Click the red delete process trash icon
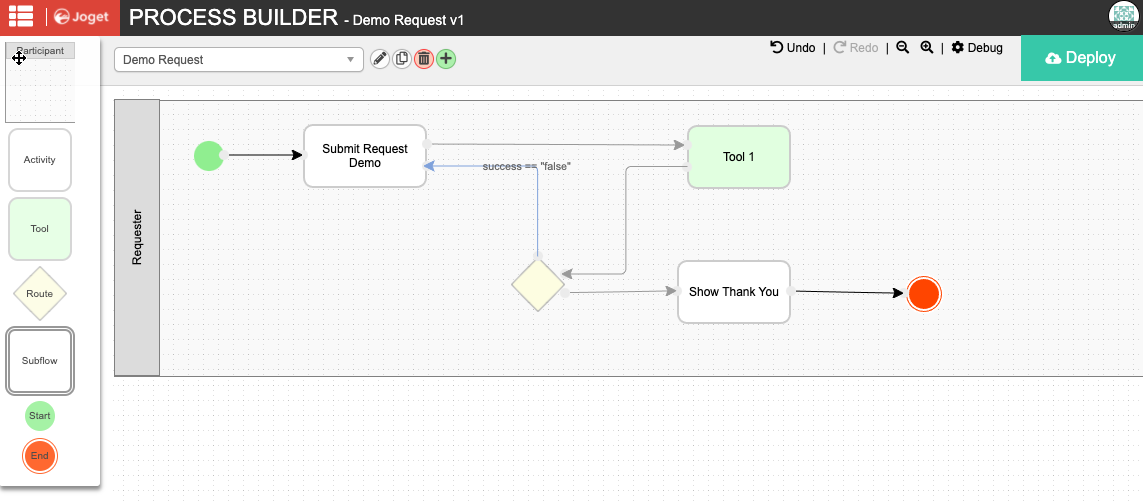 point(424,59)
